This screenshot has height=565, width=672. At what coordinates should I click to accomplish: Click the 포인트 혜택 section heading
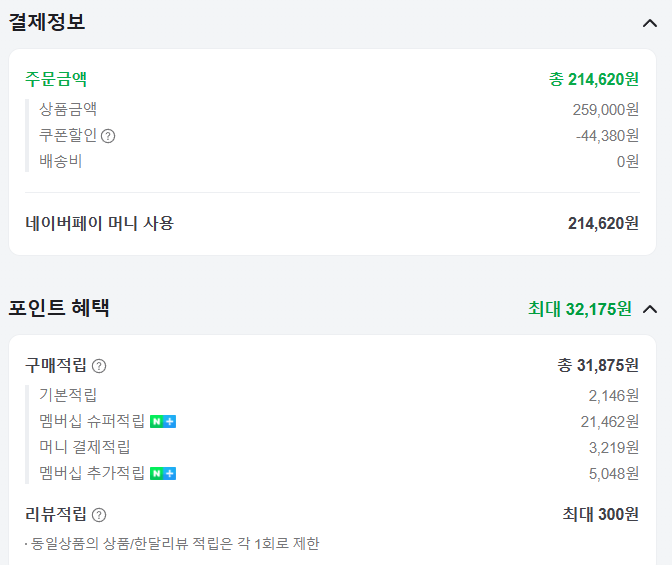click(x=59, y=308)
